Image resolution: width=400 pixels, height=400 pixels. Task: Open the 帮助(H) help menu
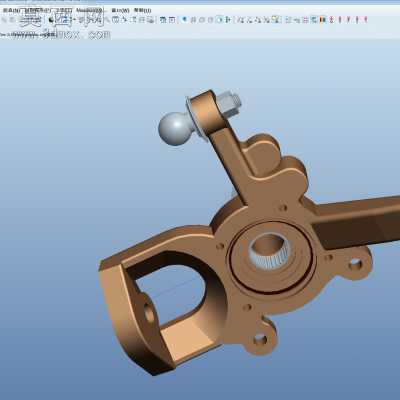142,10
